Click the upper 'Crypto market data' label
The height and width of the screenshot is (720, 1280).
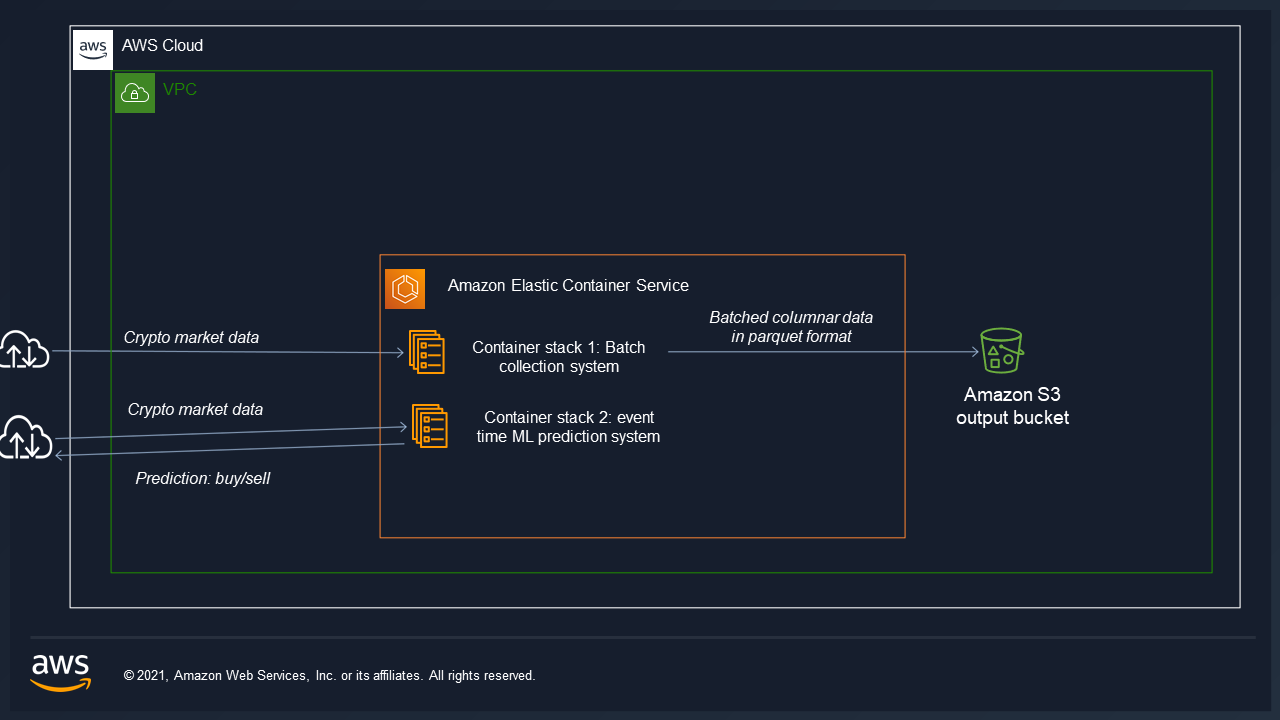[191, 338]
